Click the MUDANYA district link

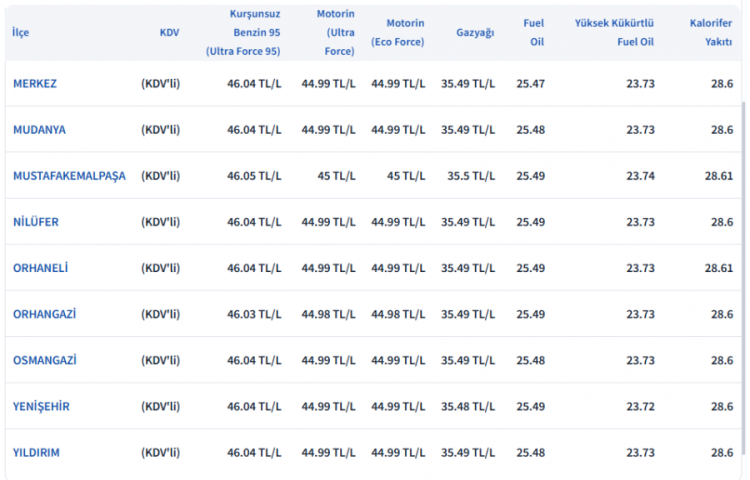39,130
